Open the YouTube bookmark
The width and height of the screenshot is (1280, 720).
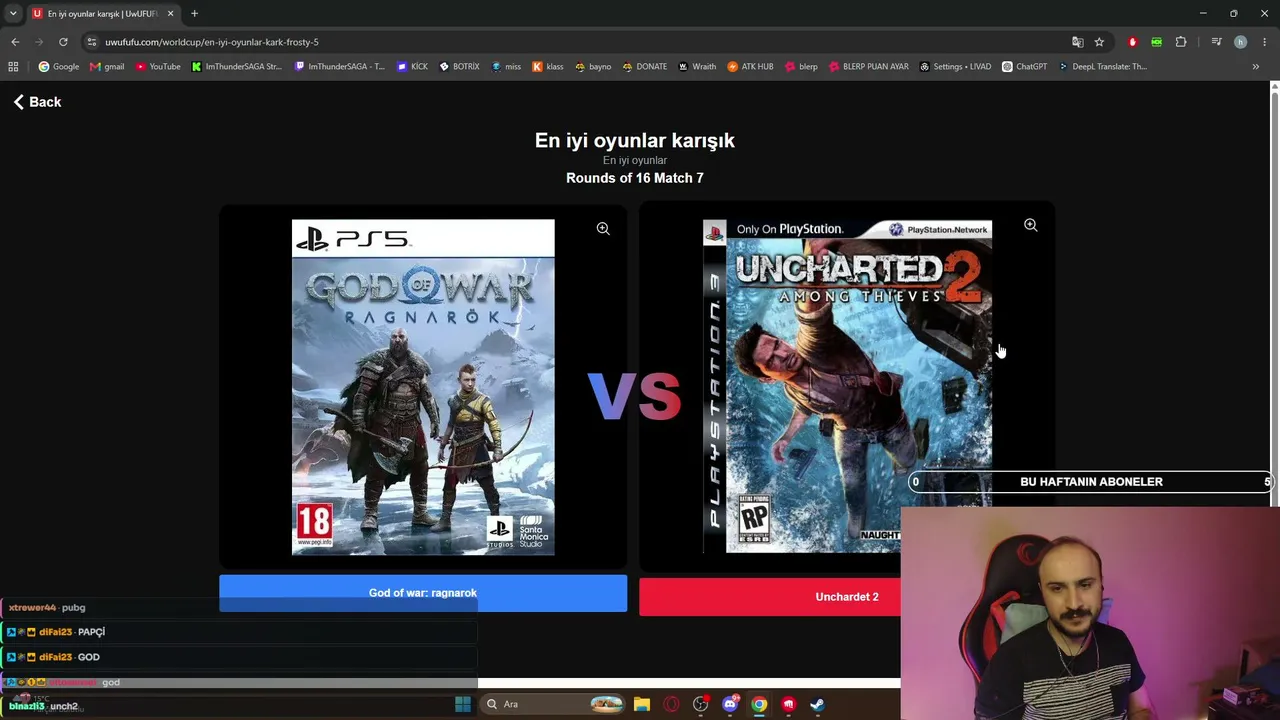pyautogui.click(x=157, y=67)
